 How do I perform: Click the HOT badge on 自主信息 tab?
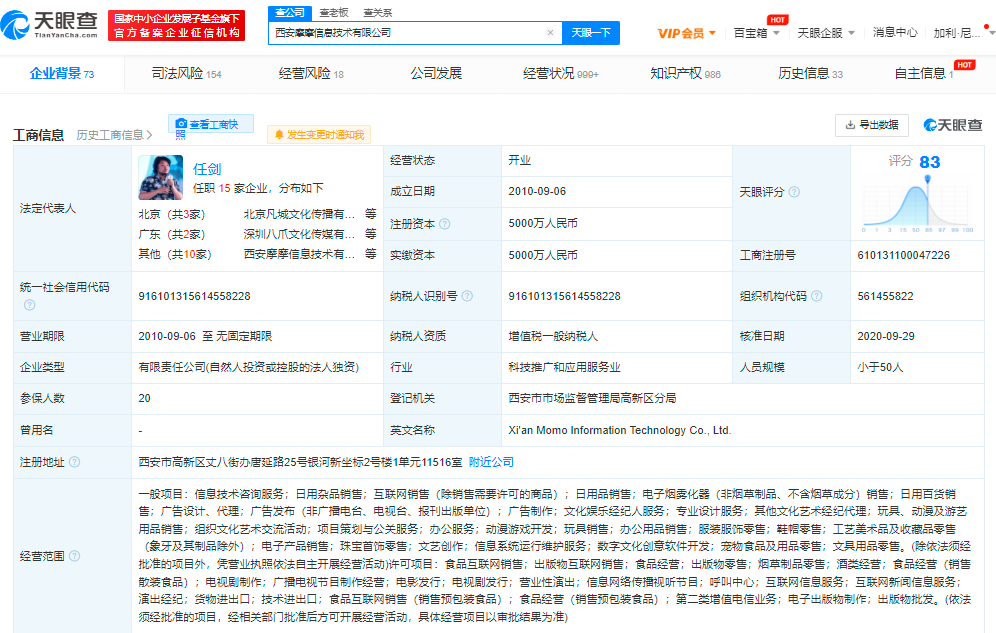pyautogui.click(x=964, y=65)
